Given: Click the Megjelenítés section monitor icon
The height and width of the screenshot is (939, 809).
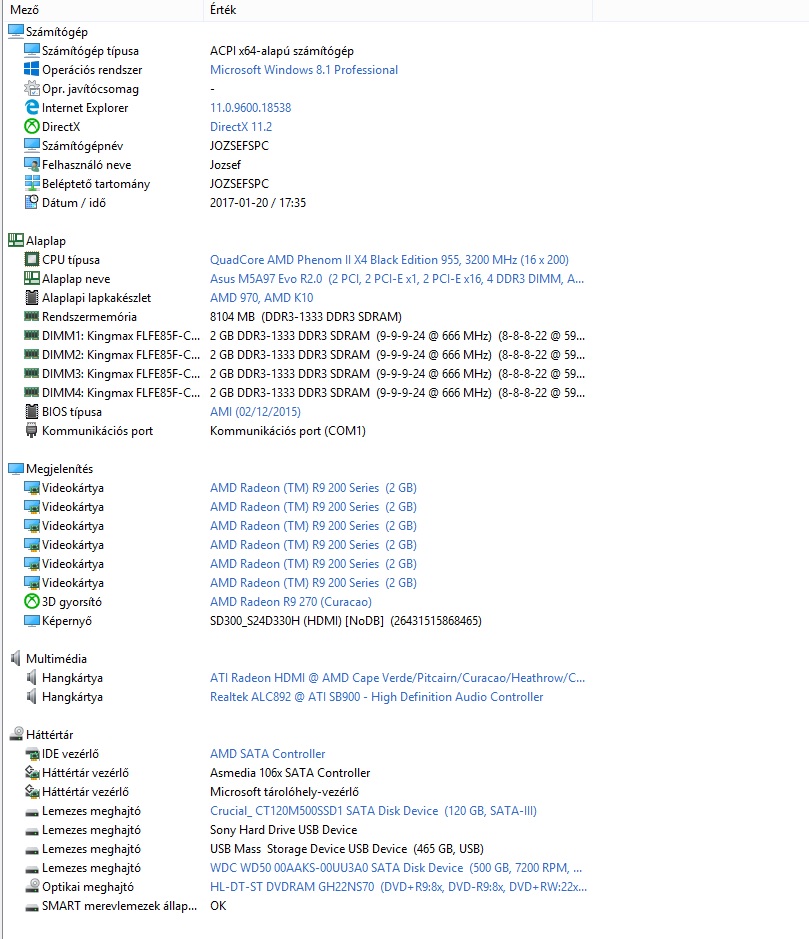Looking at the screenshot, I should pyautogui.click(x=16, y=468).
